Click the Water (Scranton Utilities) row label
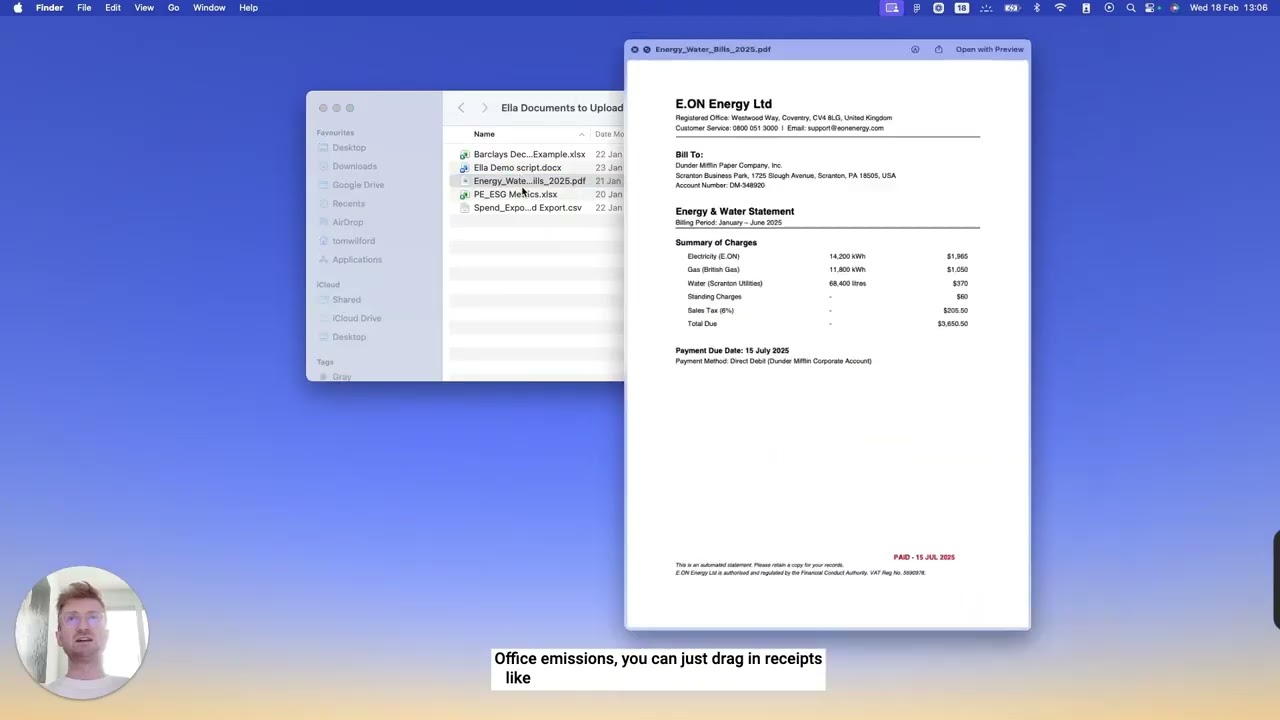The height and width of the screenshot is (720, 1280). 725,283
